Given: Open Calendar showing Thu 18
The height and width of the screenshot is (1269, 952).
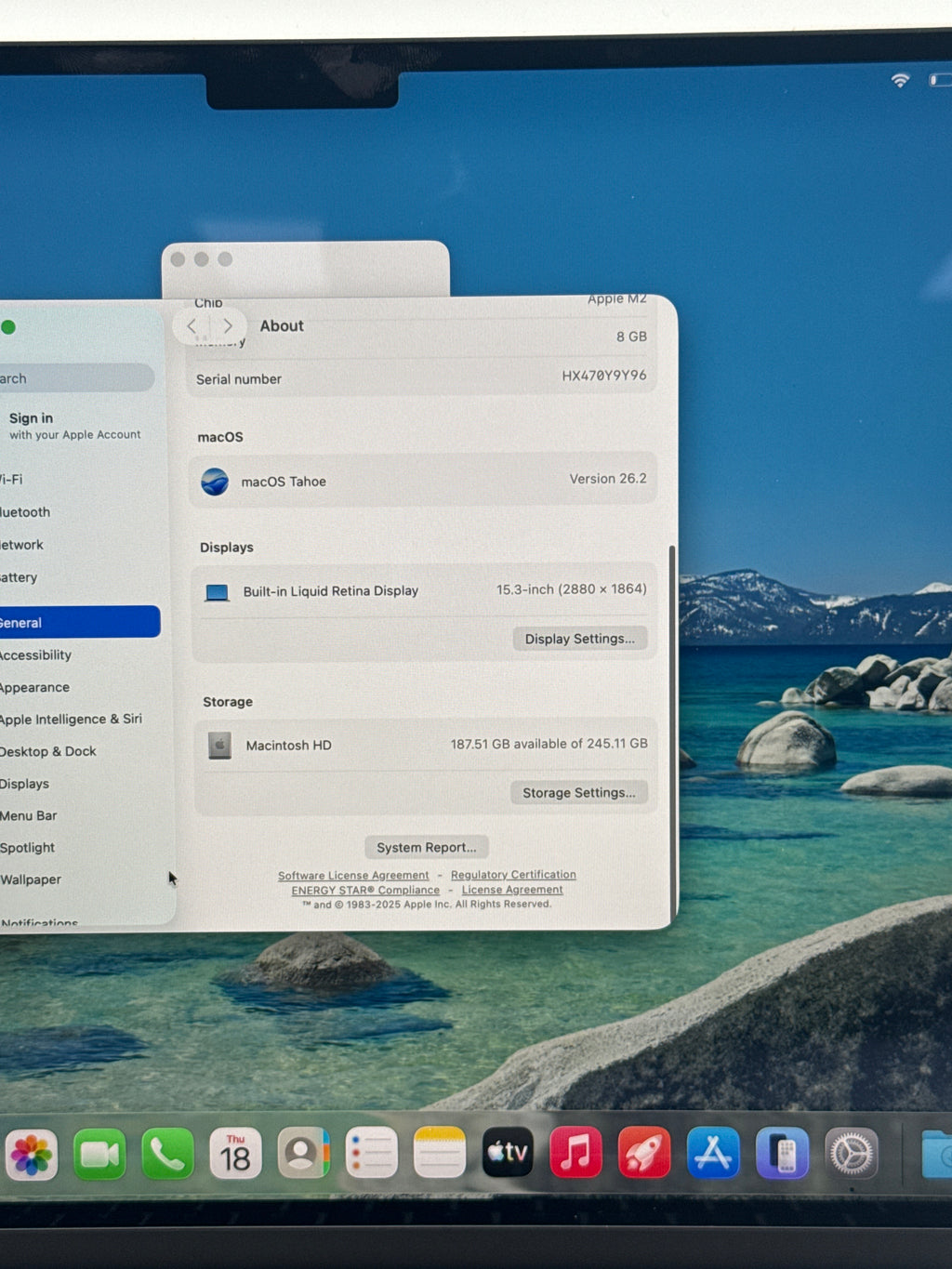Looking at the screenshot, I should pyautogui.click(x=235, y=1154).
